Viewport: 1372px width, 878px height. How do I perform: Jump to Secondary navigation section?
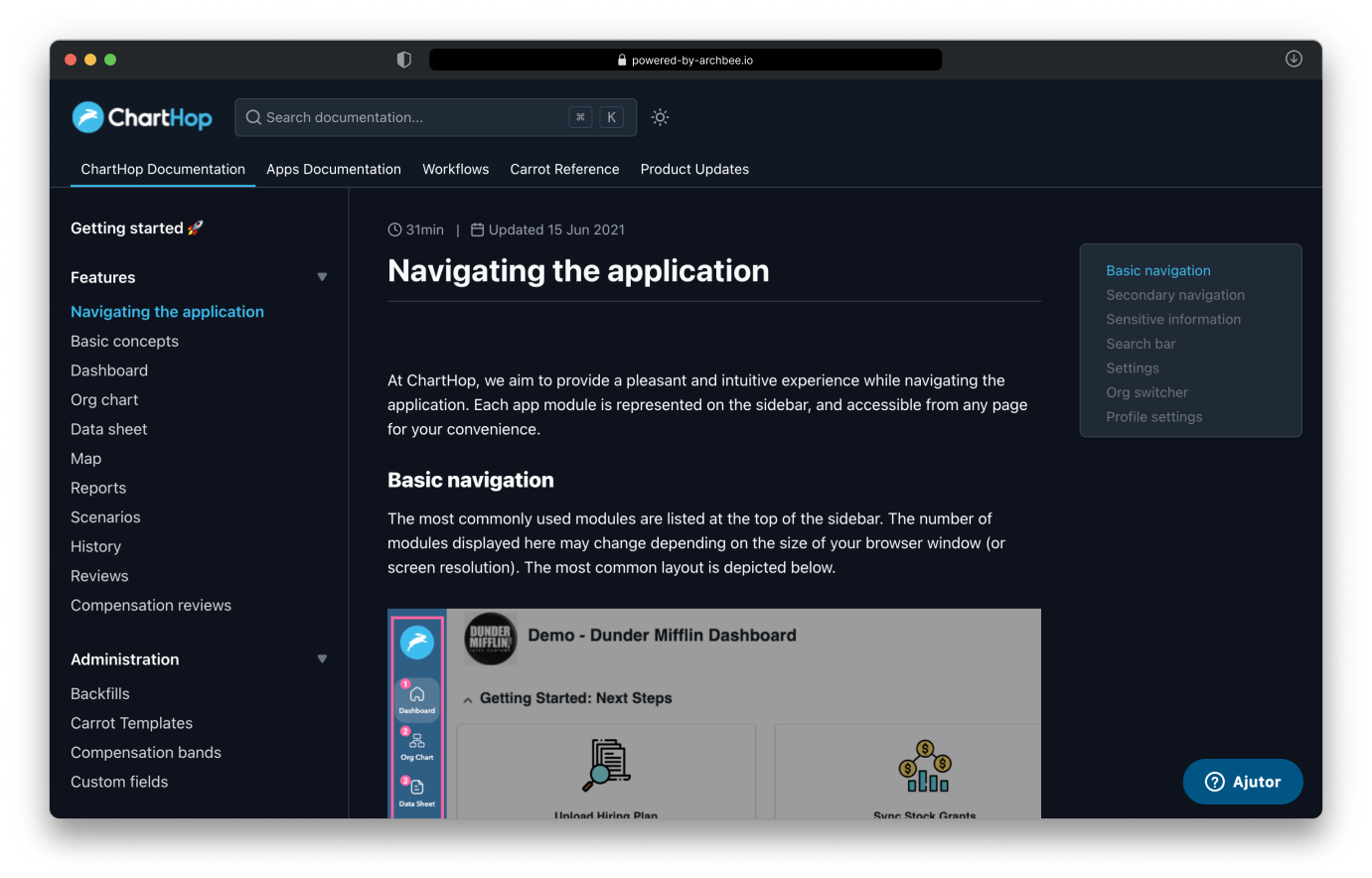click(x=1175, y=295)
